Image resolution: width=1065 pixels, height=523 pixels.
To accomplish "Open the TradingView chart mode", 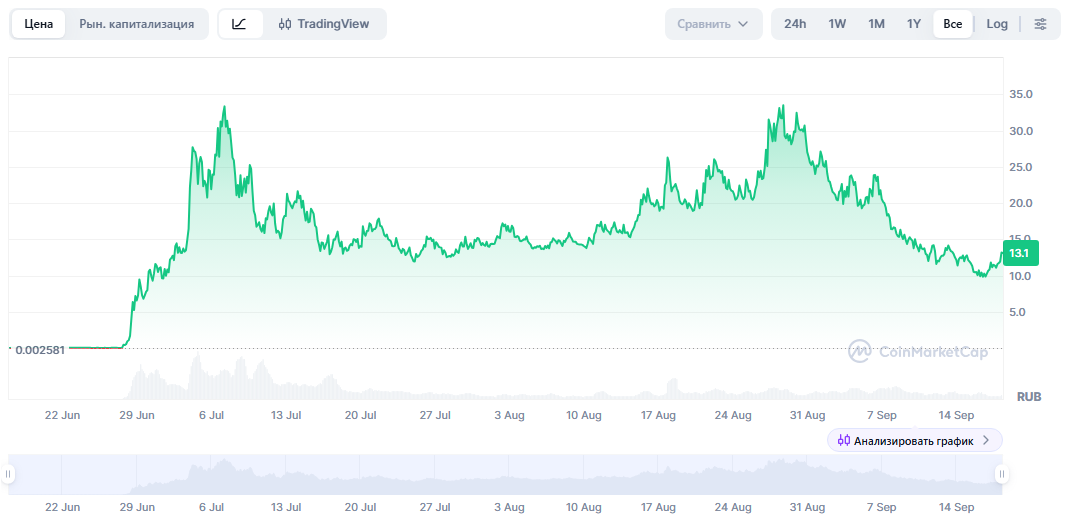I will [x=324, y=24].
